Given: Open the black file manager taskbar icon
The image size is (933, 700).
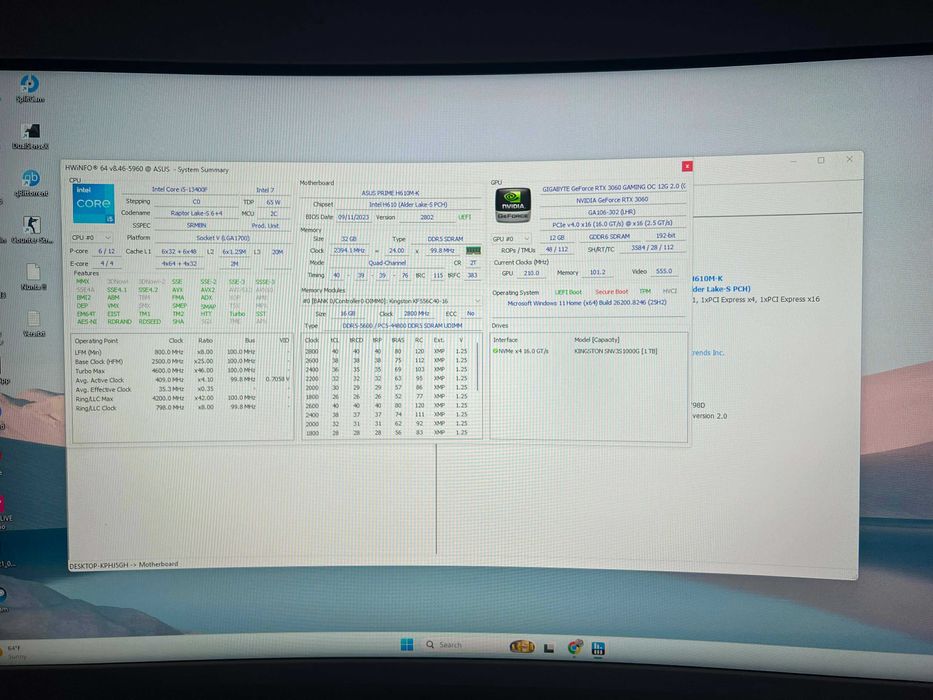Looking at the screenshot, I should pyautogui.click(x=549, y=648).
